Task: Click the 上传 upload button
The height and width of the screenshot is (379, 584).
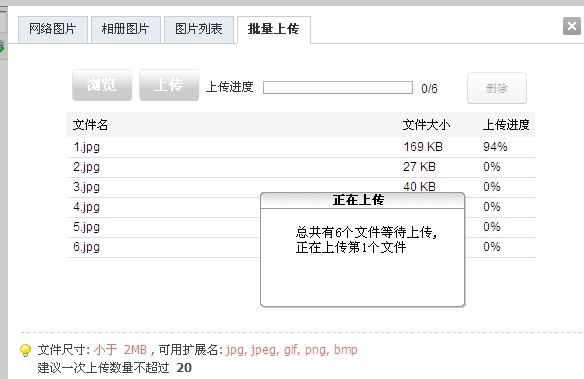Action: [169, 85]
